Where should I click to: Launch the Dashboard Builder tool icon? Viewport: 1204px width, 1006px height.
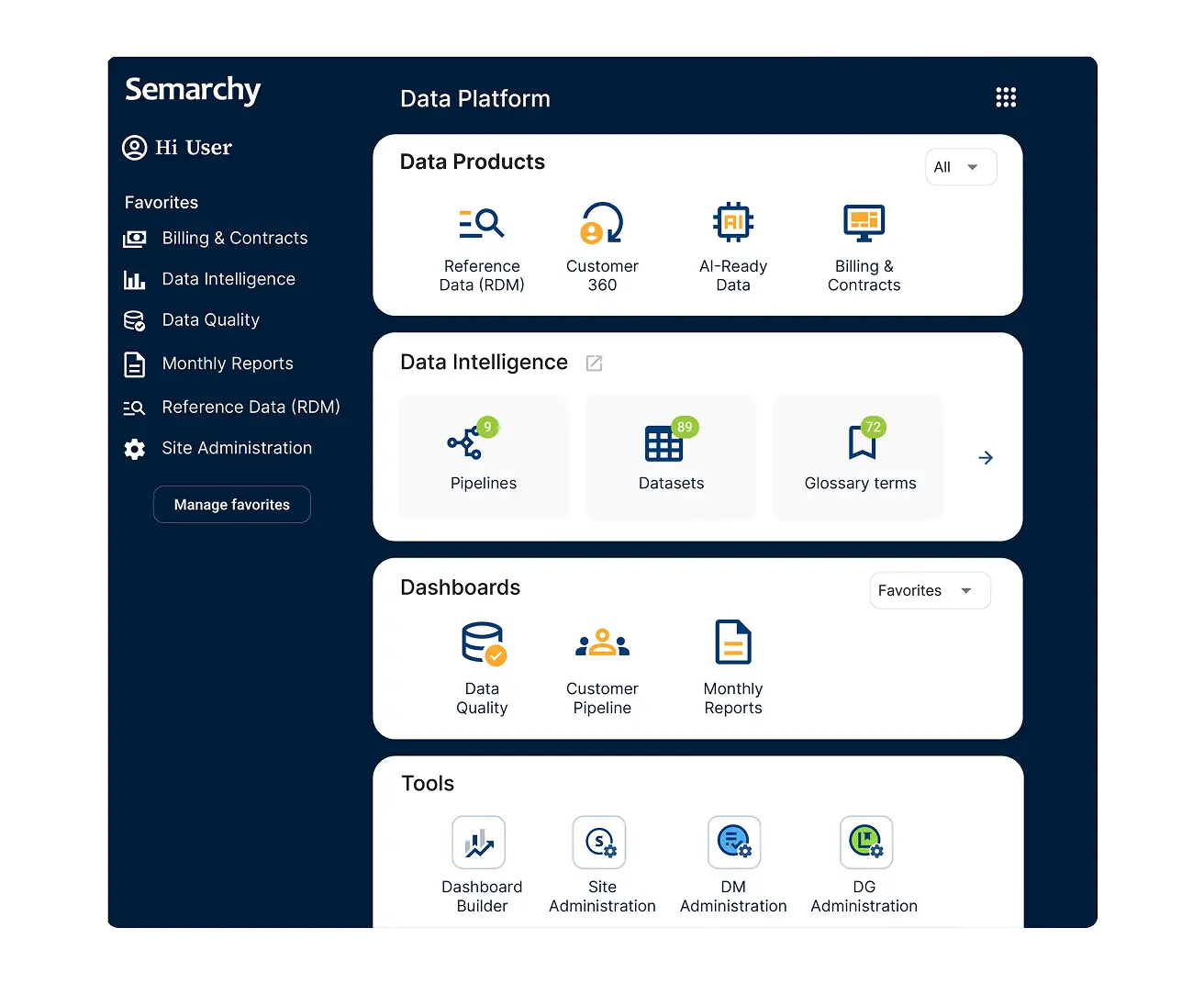(479, 843)
